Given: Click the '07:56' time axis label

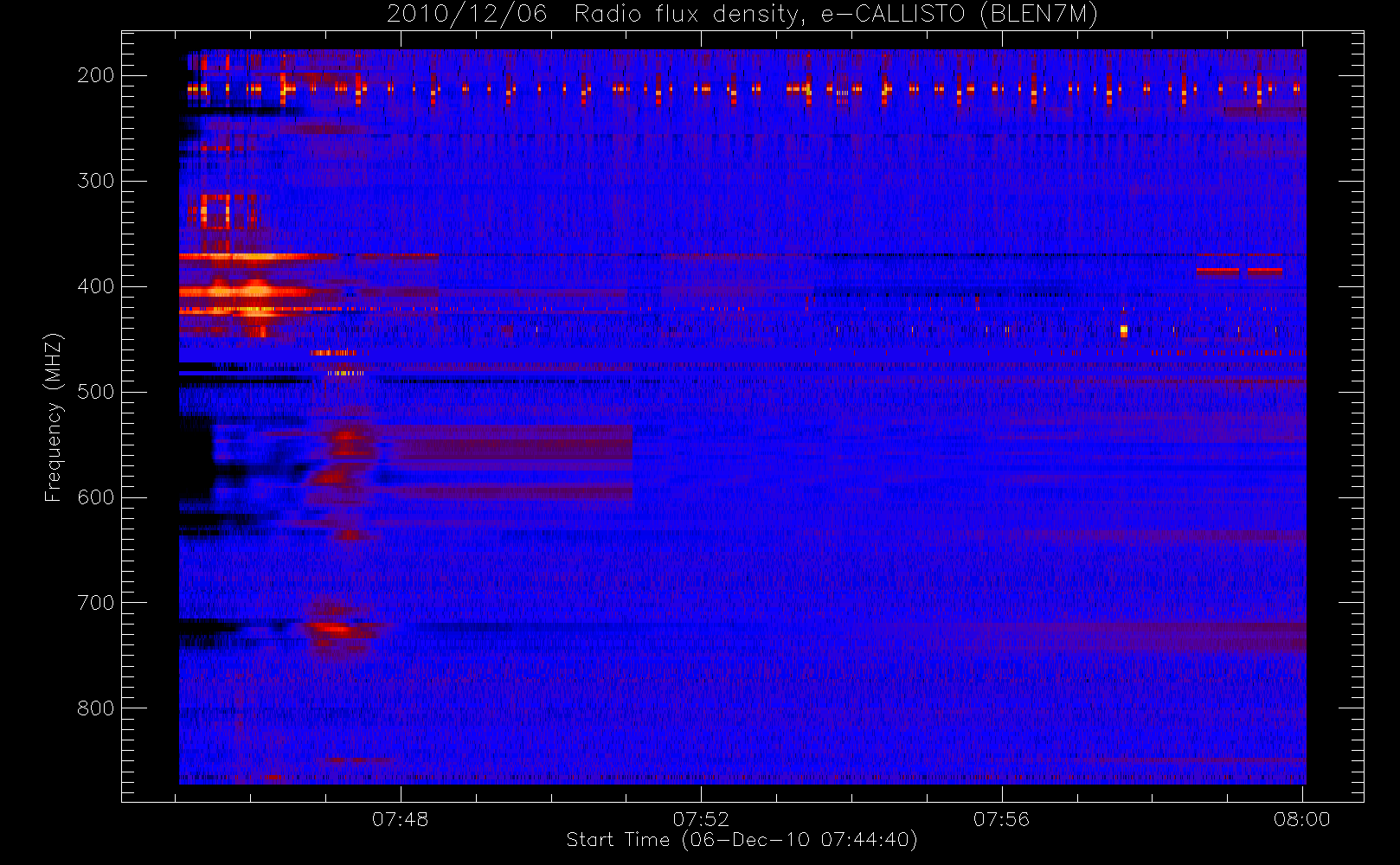Looking at the screenshot, I should point(1001,819).
